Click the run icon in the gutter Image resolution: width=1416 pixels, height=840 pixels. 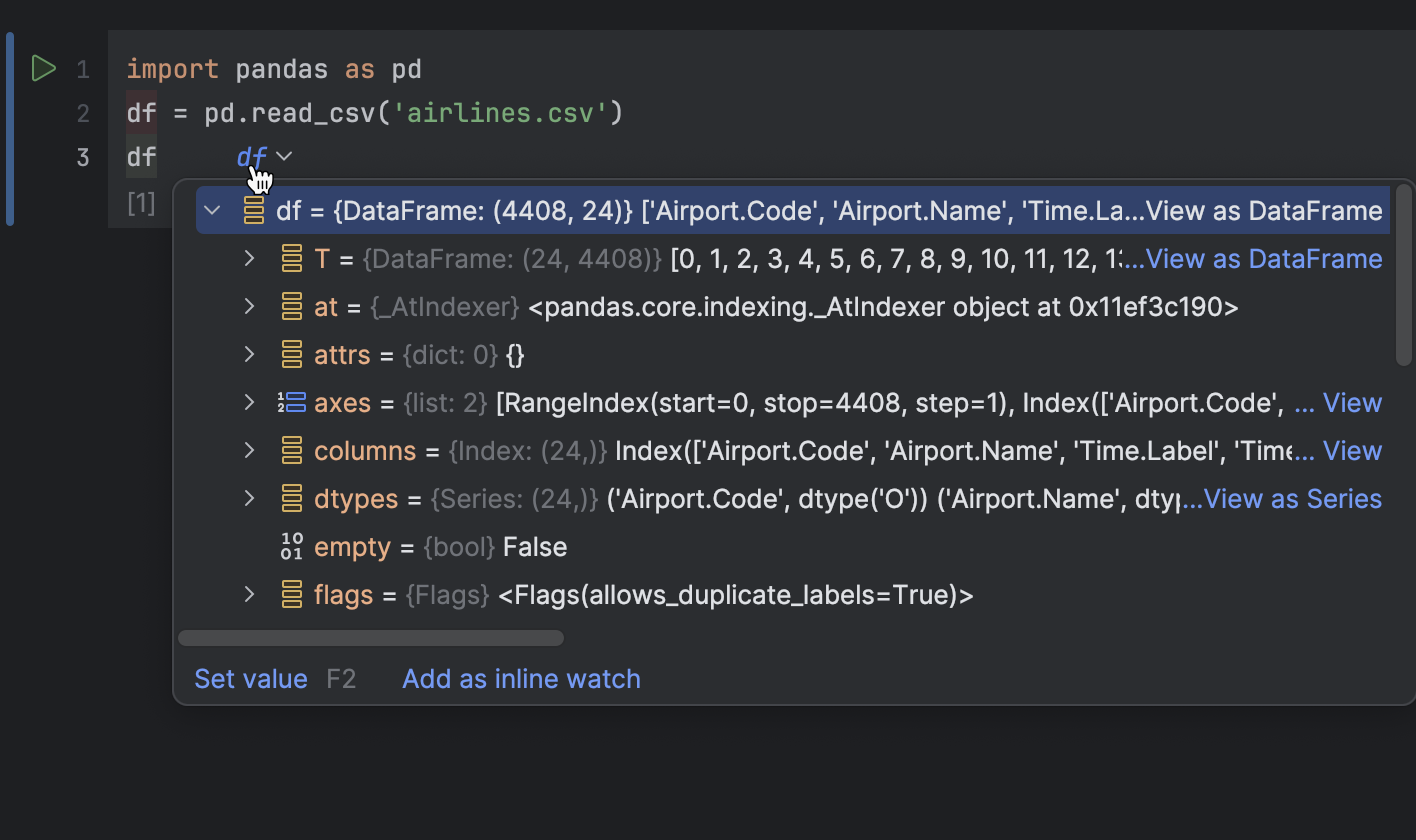(x=43, y=68)
